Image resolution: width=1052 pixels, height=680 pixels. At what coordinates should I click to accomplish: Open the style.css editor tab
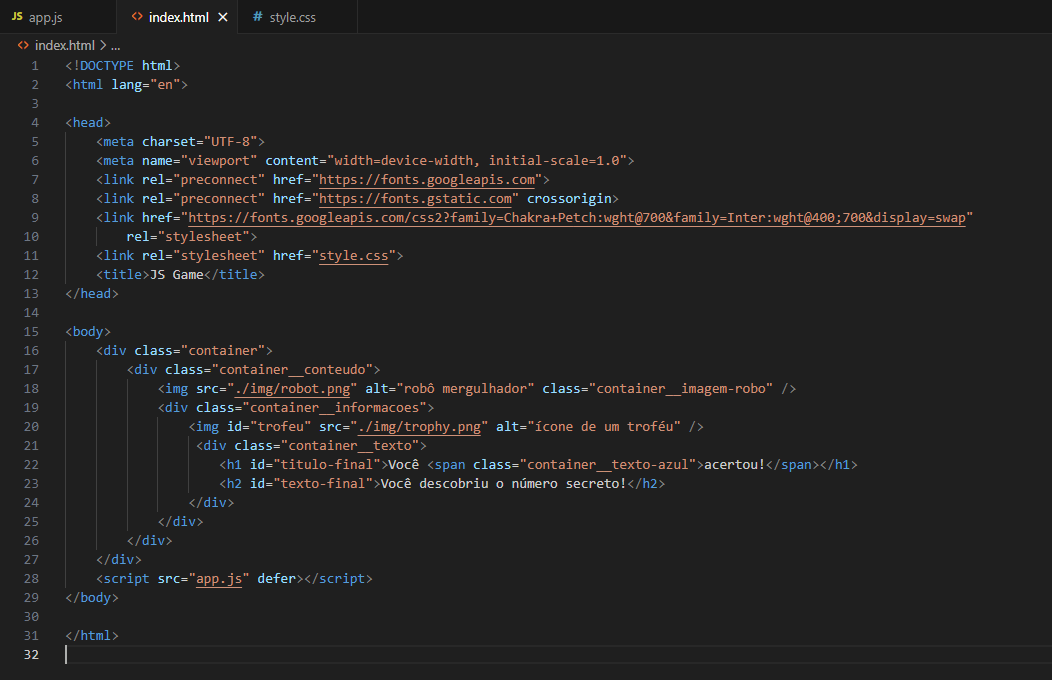293,17
